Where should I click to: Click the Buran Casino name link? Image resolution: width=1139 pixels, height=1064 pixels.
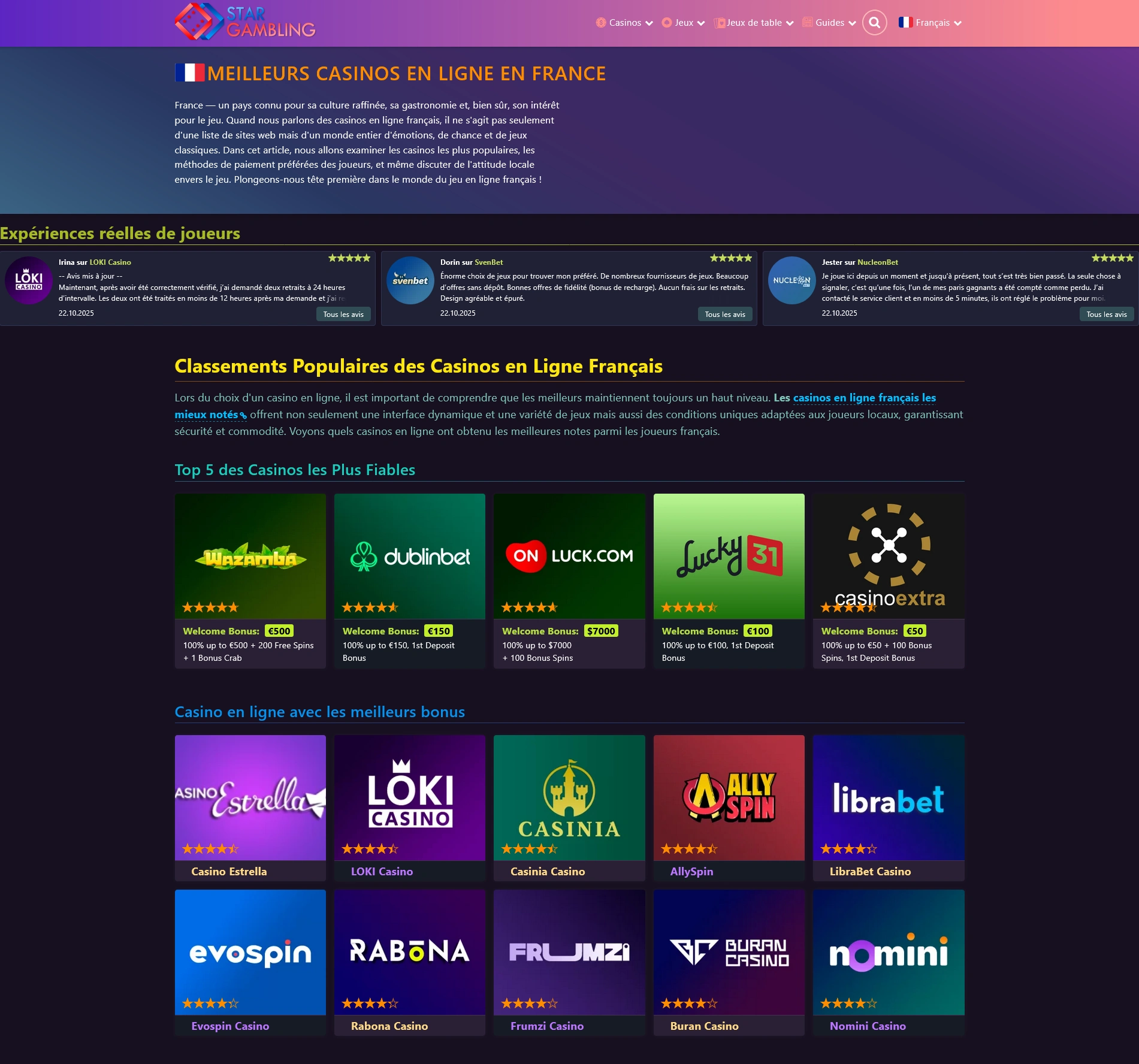[704, 1026]
